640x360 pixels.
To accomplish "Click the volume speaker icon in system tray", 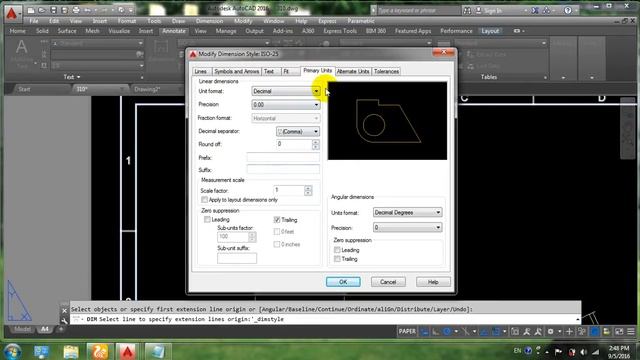I will pyautogui.click(x=583, y=351).
